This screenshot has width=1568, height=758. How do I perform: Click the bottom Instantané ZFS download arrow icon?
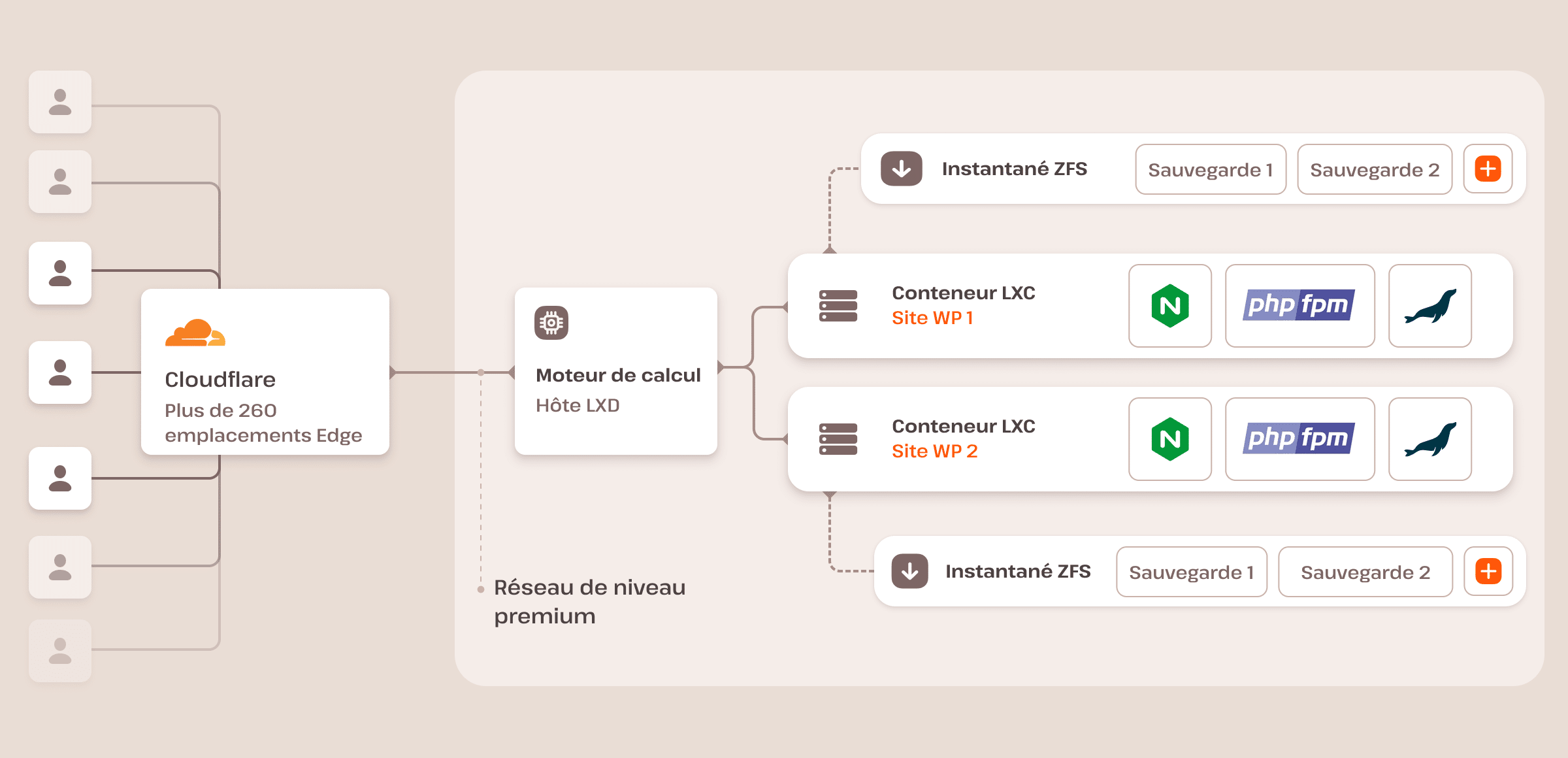[909, 572]
